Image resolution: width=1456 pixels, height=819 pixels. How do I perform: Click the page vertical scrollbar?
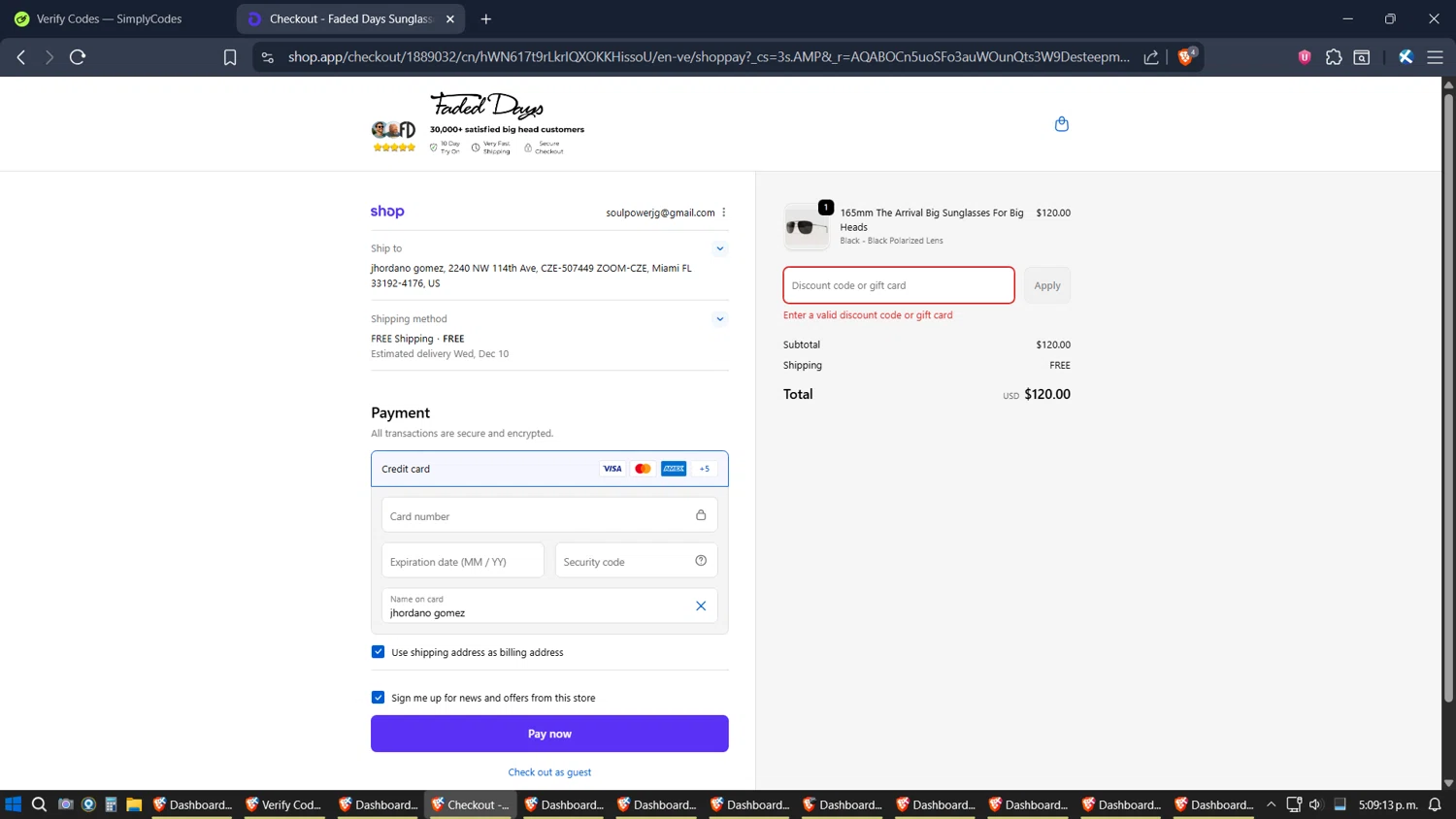[1448, 398]
